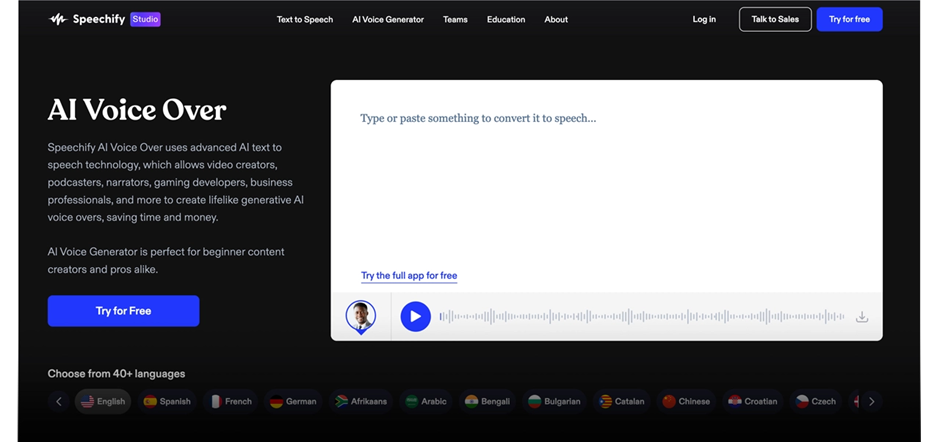Play the voice over audio

tap(415, 316)
